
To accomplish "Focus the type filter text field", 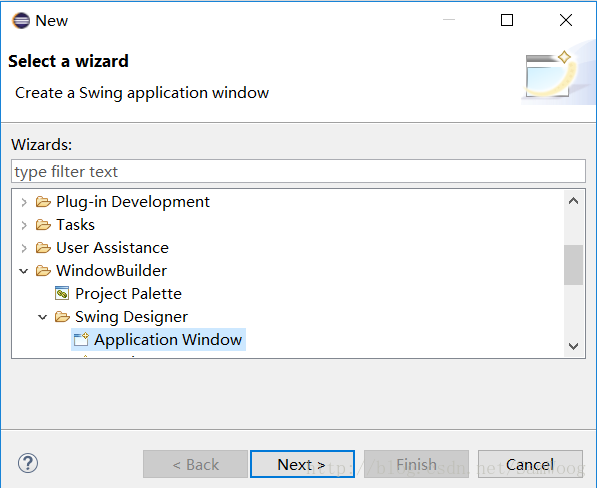I will pos(298,171).
